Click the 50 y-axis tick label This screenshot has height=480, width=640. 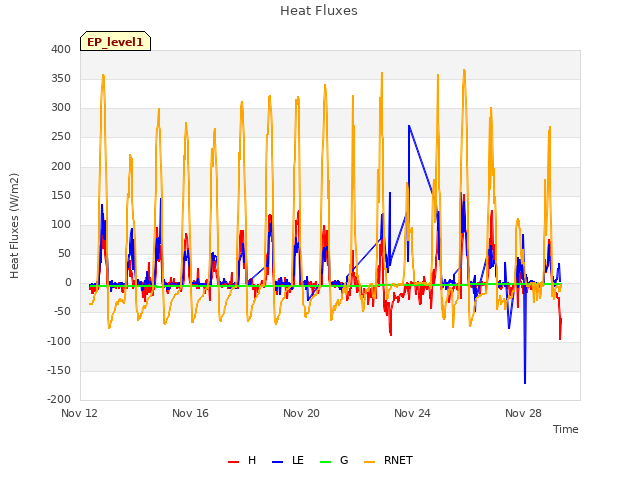click(x=65, y=253)
